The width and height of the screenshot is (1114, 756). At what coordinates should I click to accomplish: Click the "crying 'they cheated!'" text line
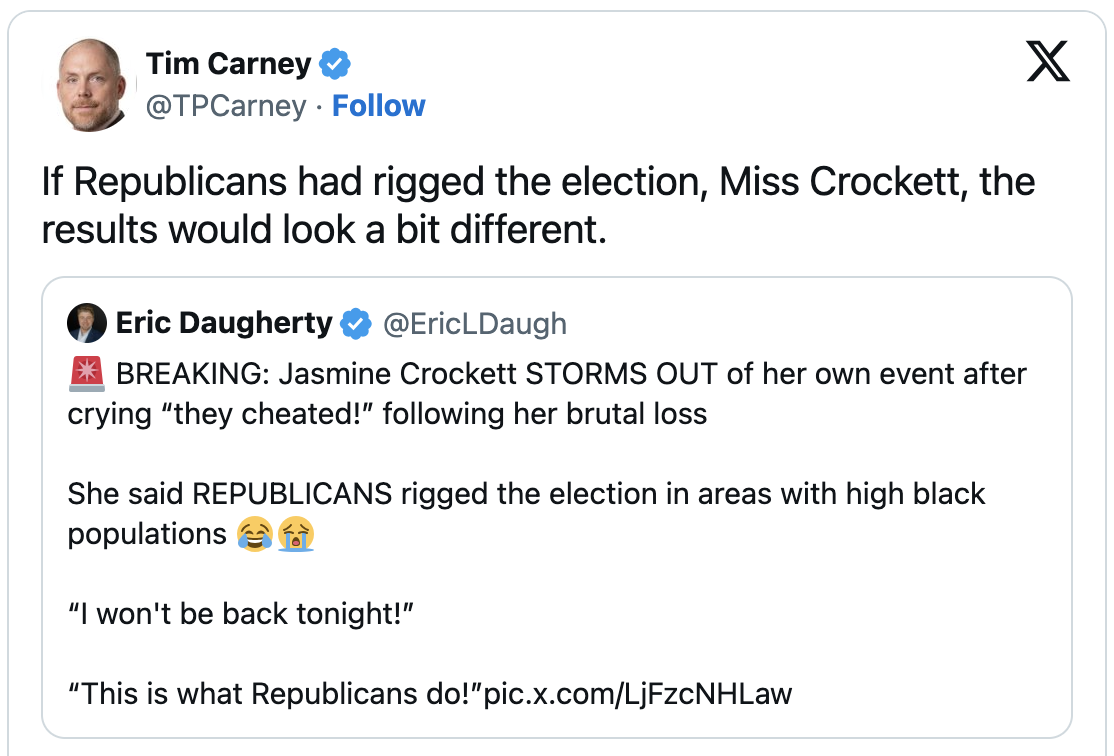pyautogui.click(x=387, y=414)
